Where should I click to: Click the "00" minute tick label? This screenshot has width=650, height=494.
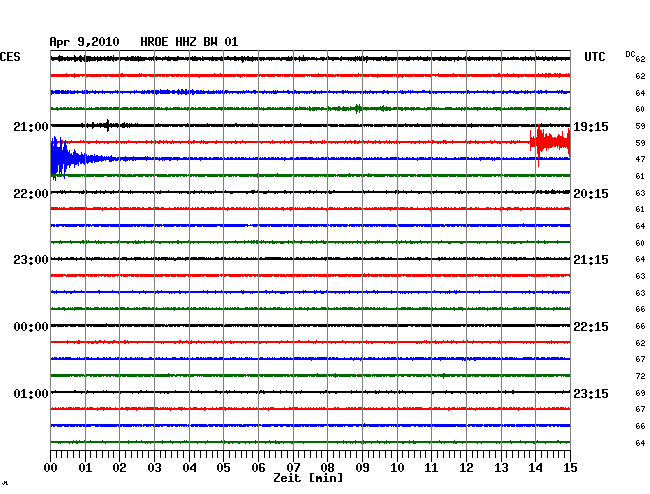(51, 467)
